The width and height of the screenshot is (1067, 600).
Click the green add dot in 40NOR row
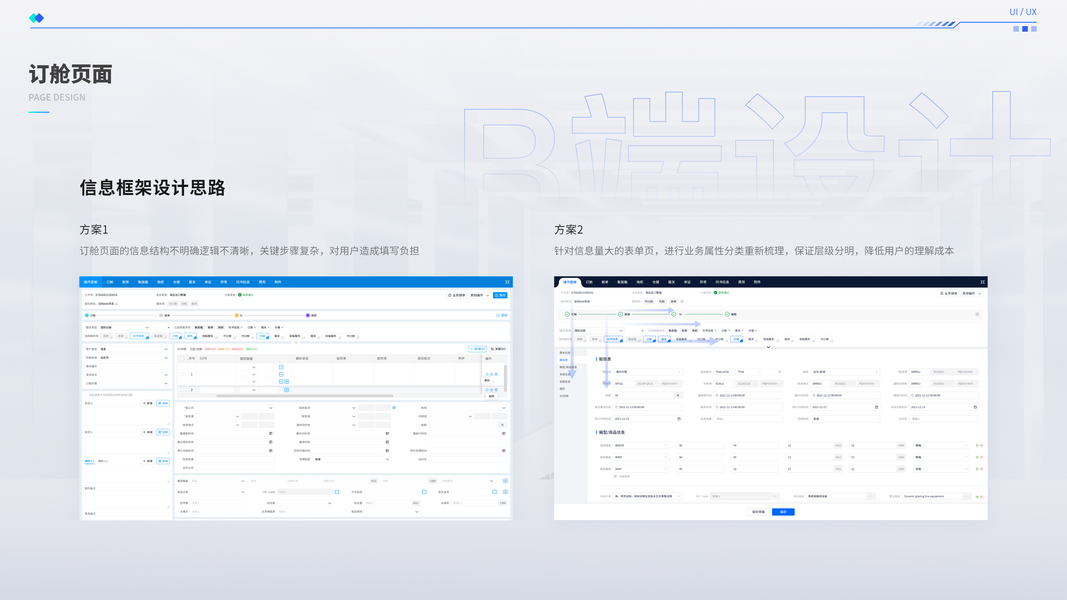977,446
